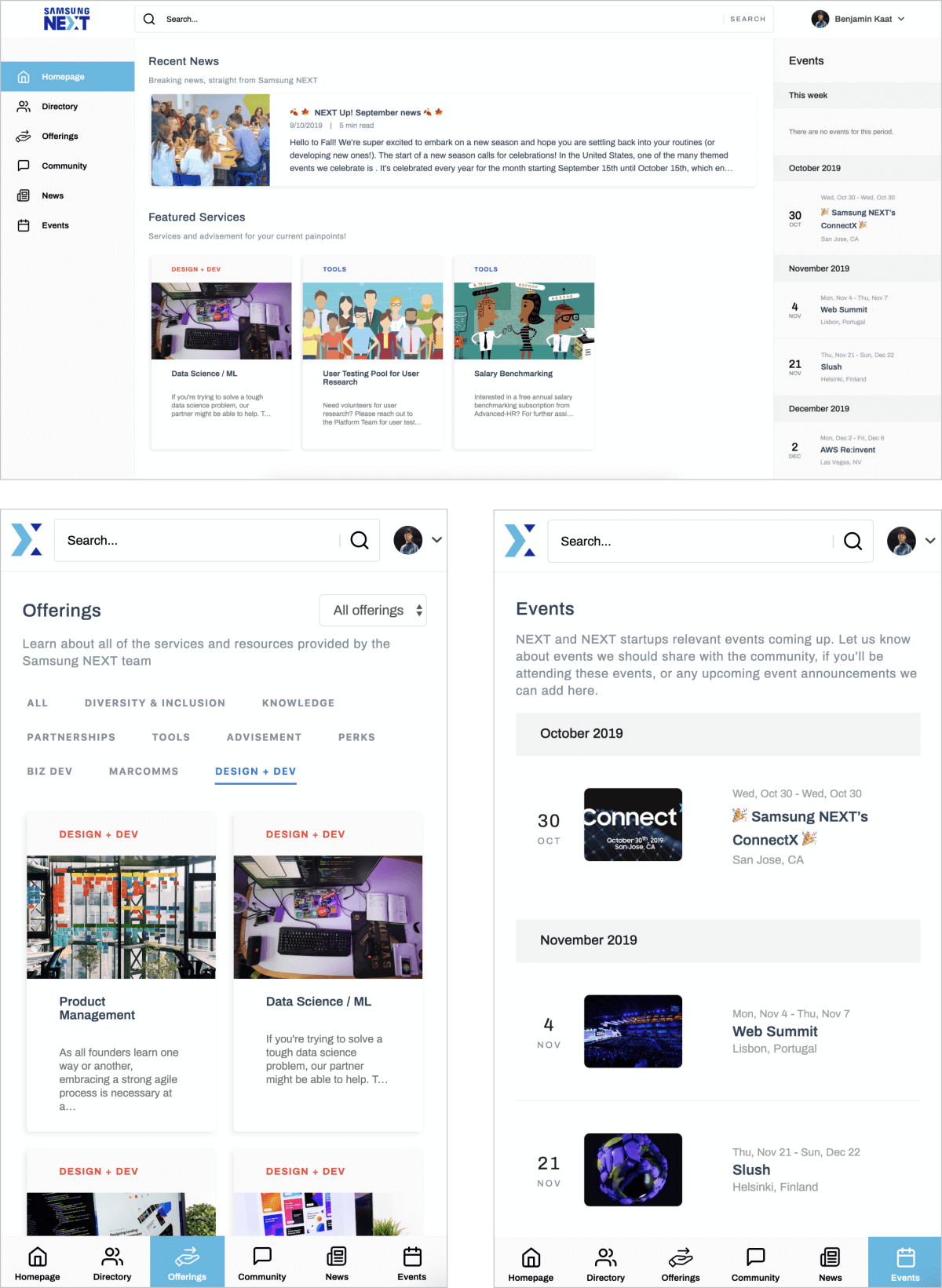Viewport: 942px width, 1288px height.
Task: Click the Samsung NEXT logo in desktop header
Action: coord(67,19)
